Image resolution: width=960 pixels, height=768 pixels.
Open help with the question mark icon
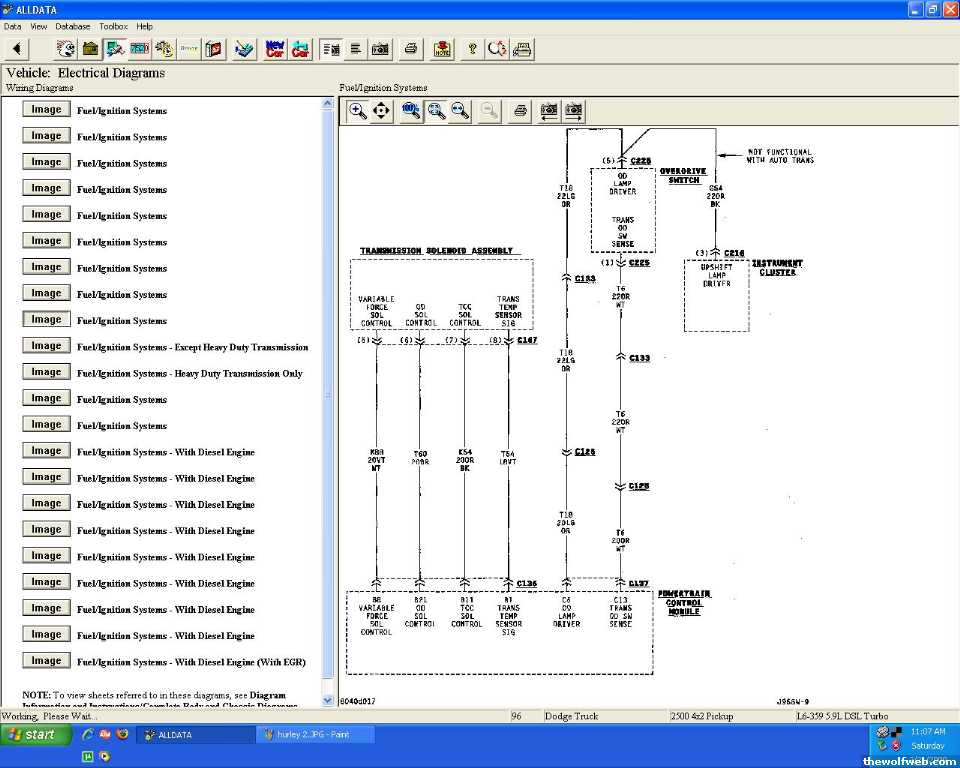[472, 48]
